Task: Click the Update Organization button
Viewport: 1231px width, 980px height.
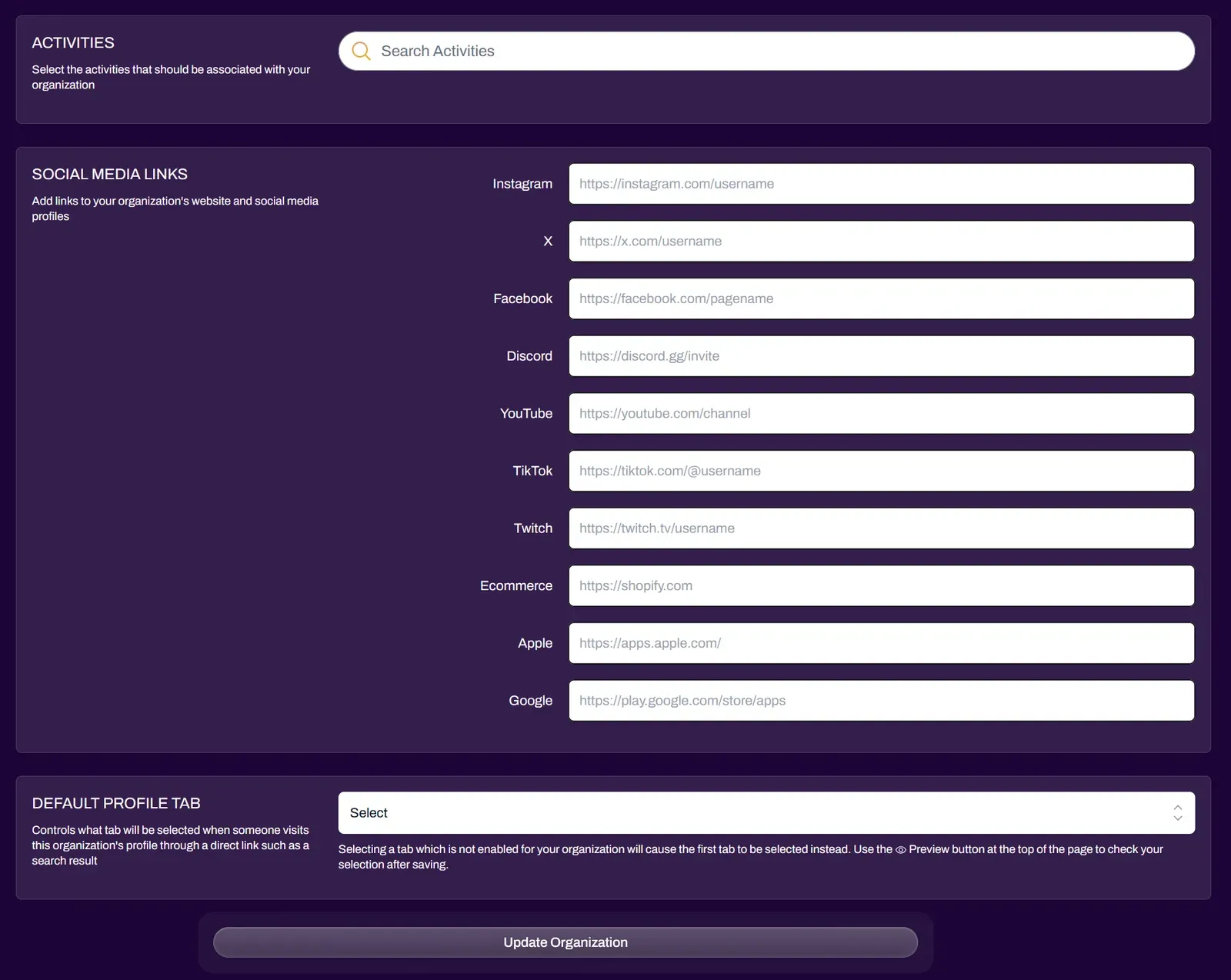Action: pyautogui.click(x=565, y=942)
